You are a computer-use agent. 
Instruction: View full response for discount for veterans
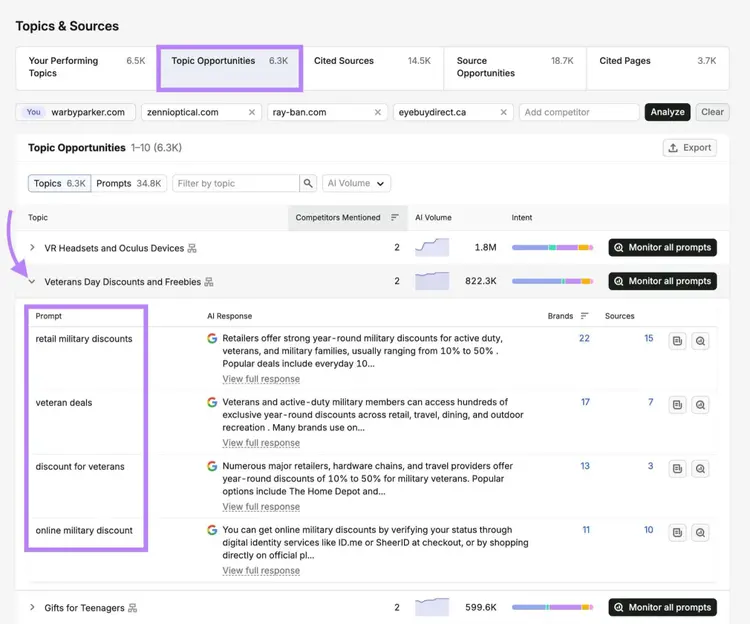click(261, 507)
